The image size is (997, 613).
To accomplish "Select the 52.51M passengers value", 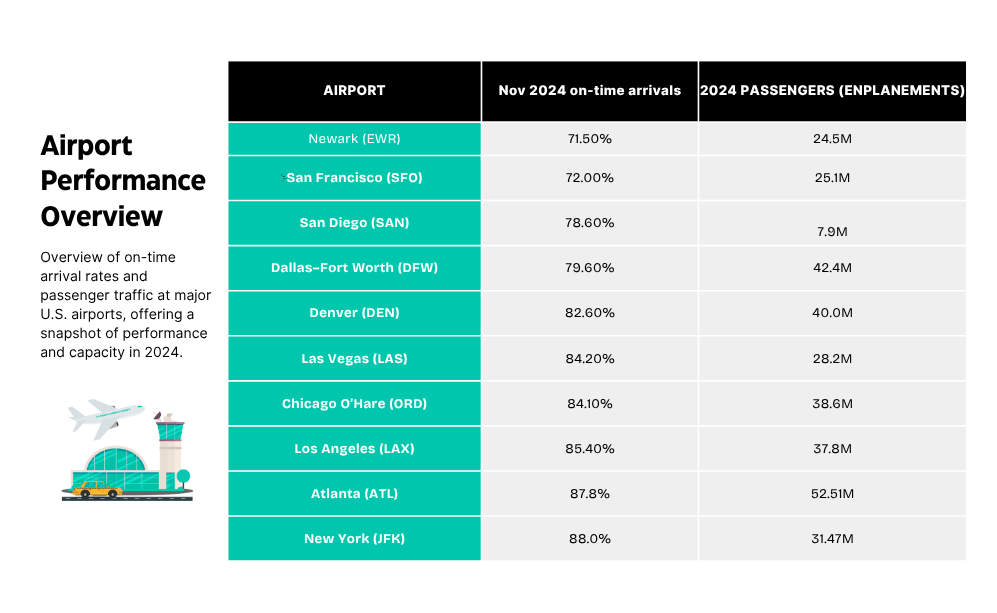I will pyautogui.click(x=832, y=494).
